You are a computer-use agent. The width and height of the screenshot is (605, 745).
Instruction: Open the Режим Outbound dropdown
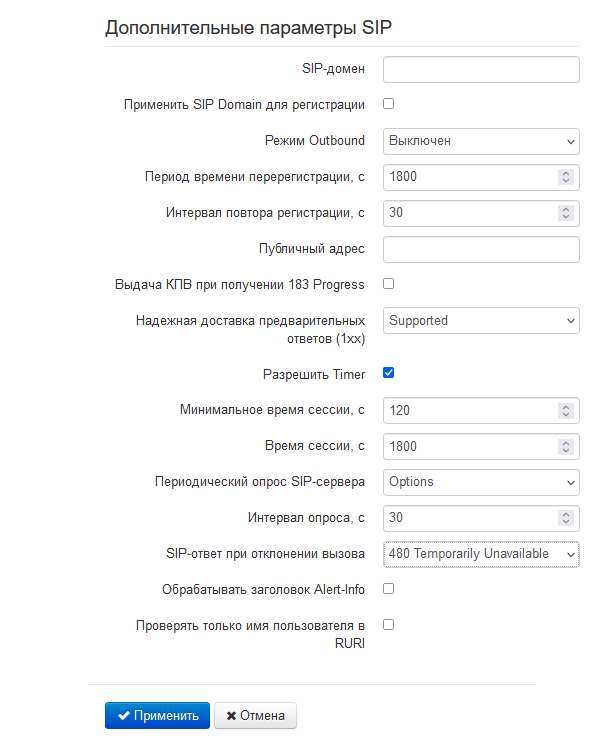[481, 141]
